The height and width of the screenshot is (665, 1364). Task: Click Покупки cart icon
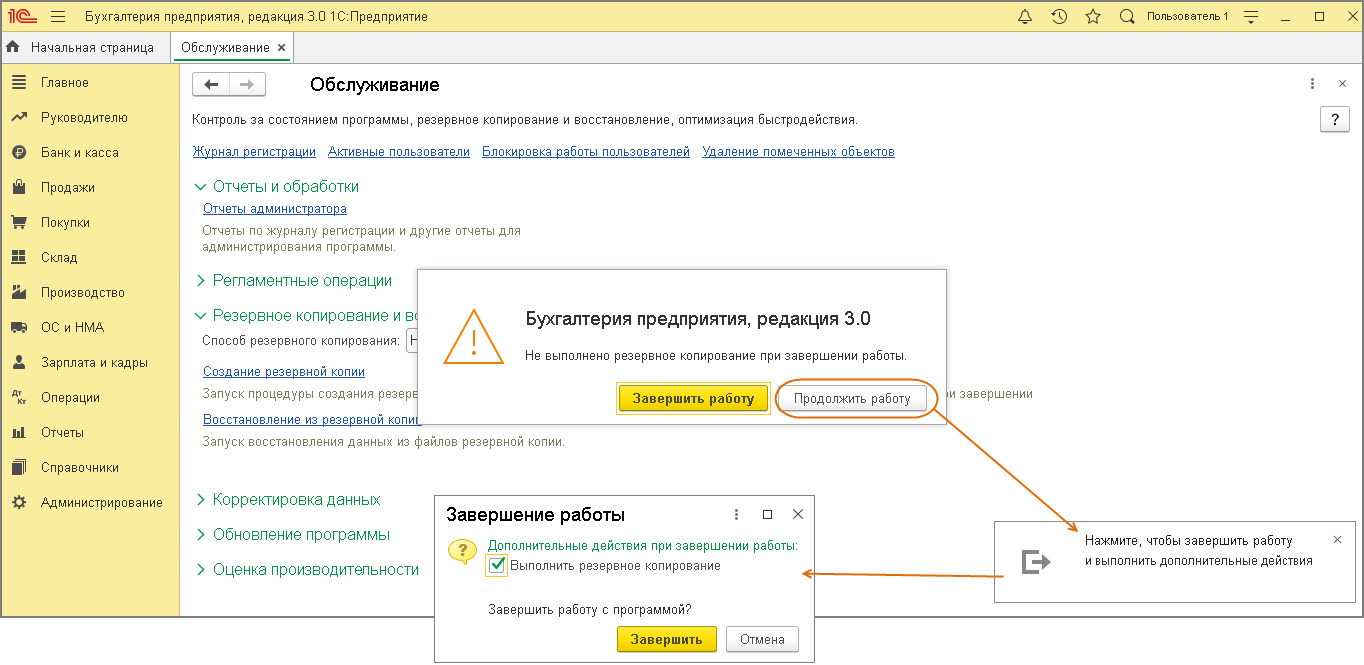(x=19, y=223)
